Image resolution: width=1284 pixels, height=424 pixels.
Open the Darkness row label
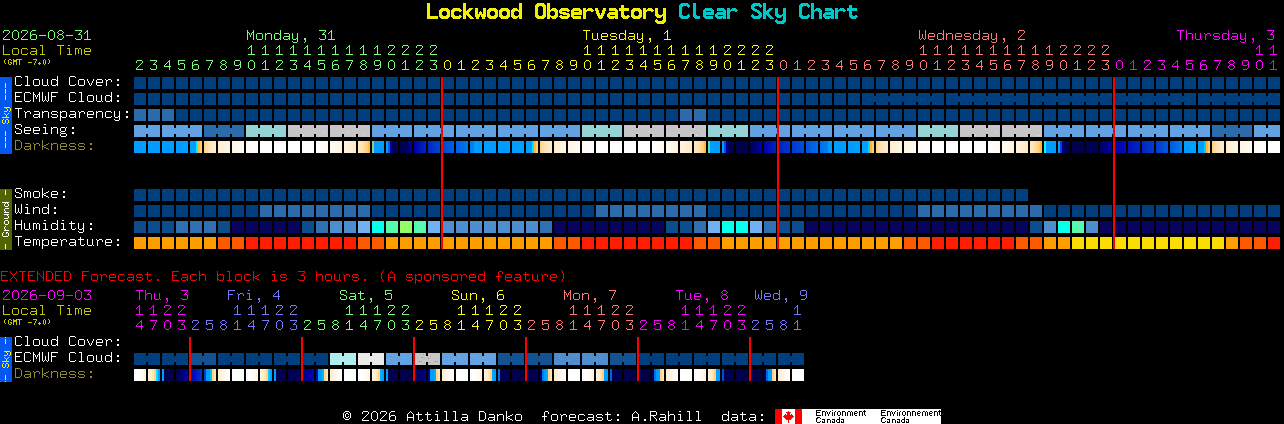54,146
